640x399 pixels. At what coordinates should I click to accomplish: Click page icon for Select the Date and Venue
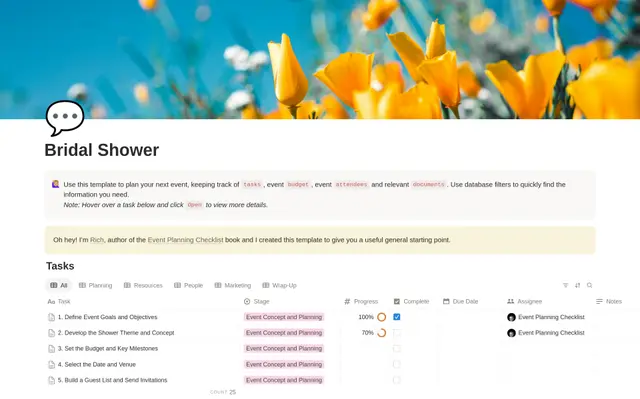(x=51, y=364)
